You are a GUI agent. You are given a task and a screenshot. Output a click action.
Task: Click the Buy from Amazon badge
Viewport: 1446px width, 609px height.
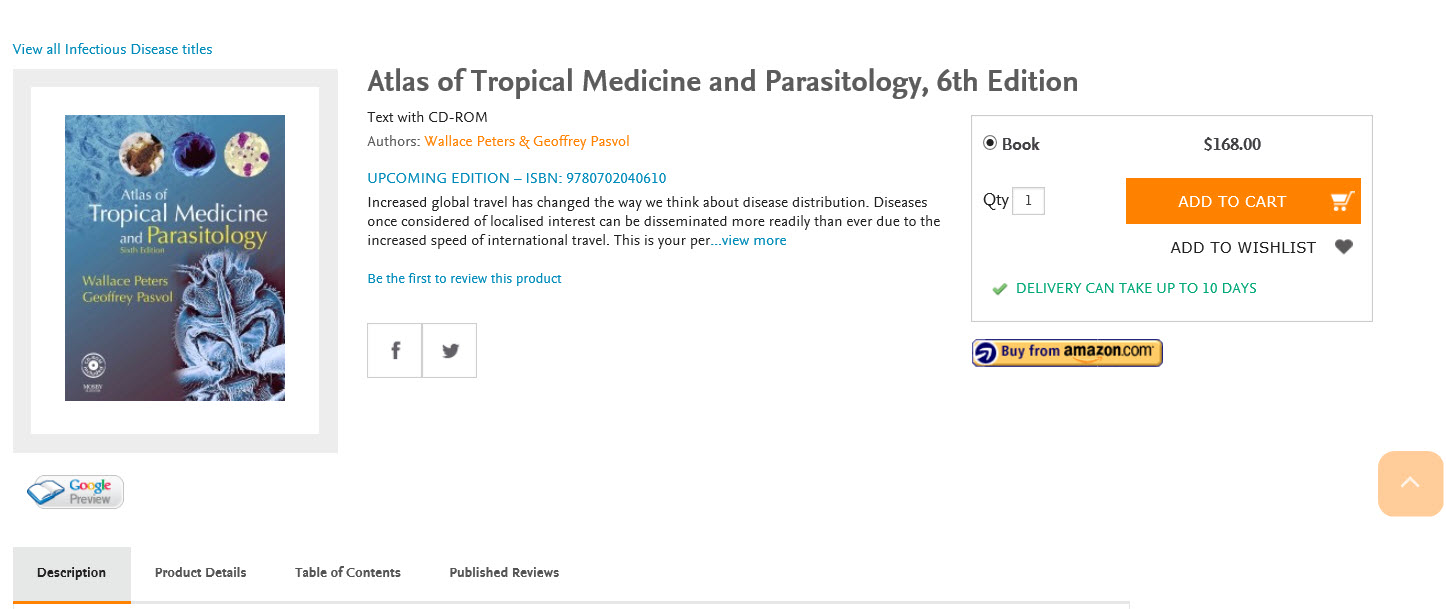tap(1067, 352)
